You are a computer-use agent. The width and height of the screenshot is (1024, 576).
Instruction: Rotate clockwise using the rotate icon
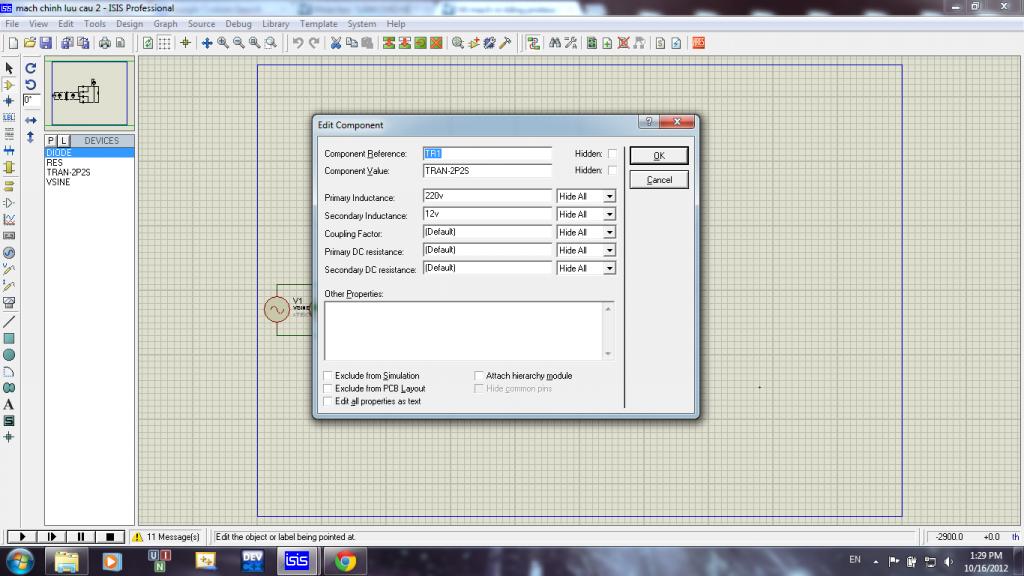[31, 68]
